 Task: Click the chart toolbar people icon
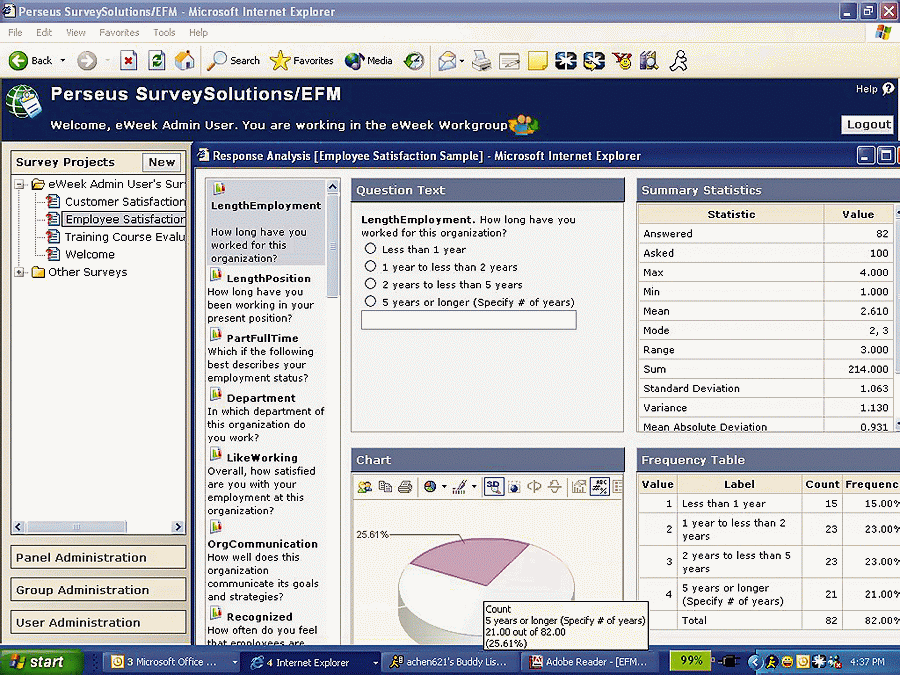[364, 487]
